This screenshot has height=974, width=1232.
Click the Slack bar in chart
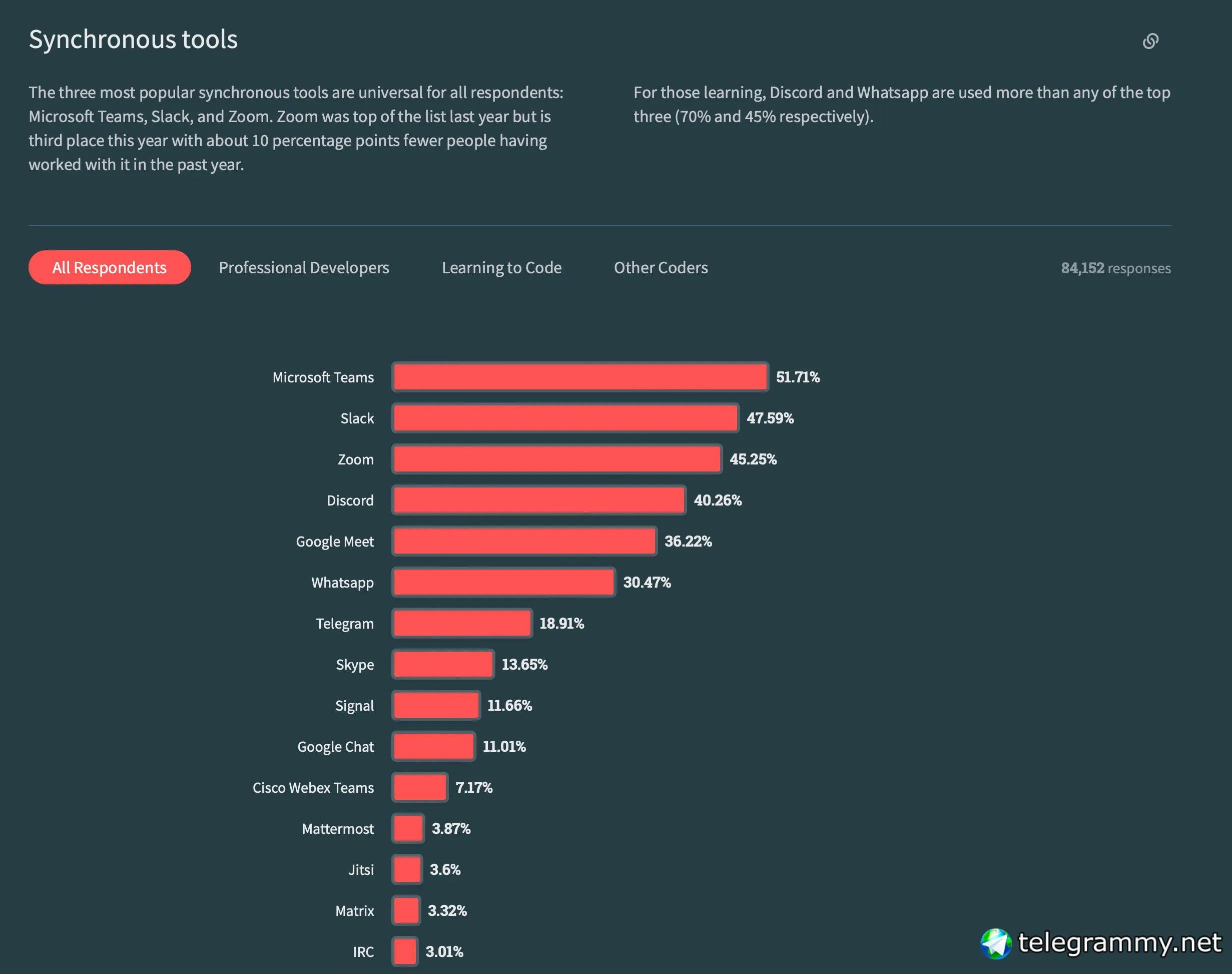[x=565, y=418]
